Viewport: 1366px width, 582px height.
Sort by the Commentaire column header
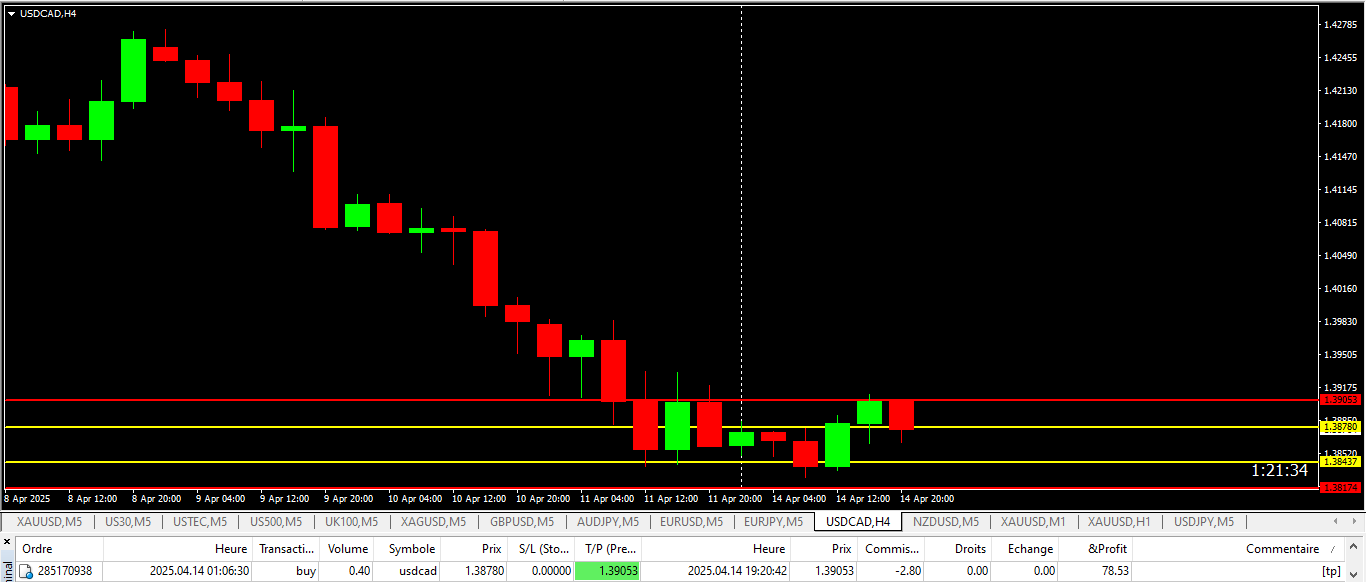point(1240,549)
